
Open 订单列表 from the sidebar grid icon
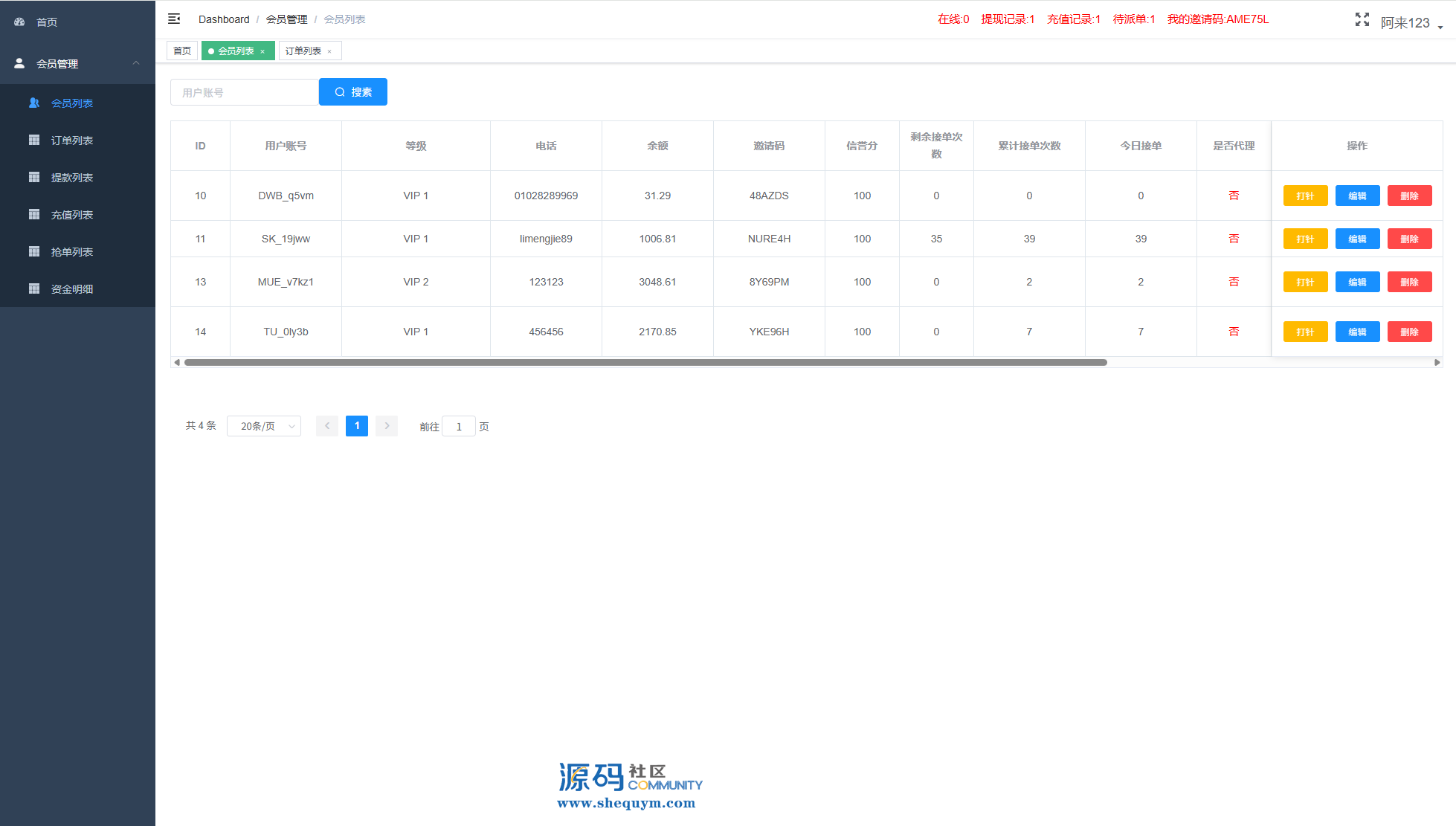point(34,141)
